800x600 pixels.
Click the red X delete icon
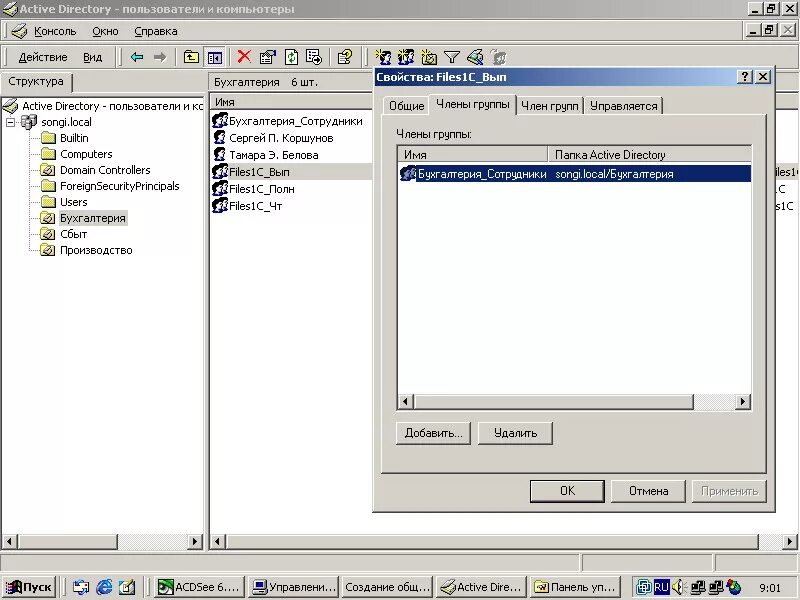[x=244, y=57]
